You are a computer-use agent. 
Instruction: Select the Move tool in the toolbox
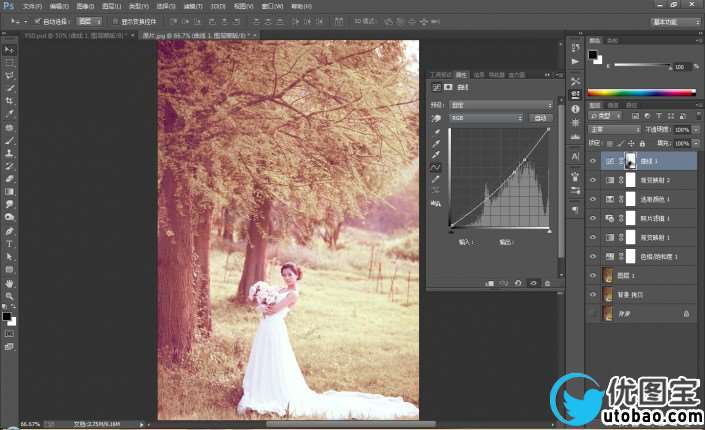click(9, 49)
